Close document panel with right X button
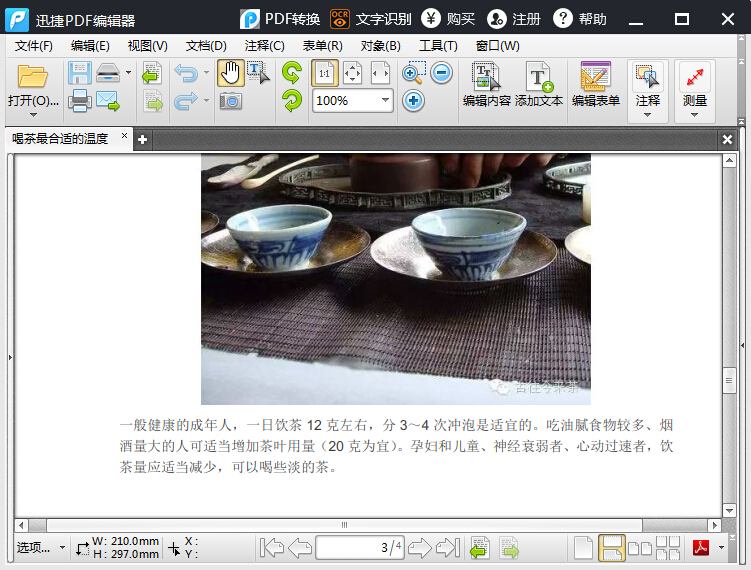The image size is (751, 570). point(727,139)
